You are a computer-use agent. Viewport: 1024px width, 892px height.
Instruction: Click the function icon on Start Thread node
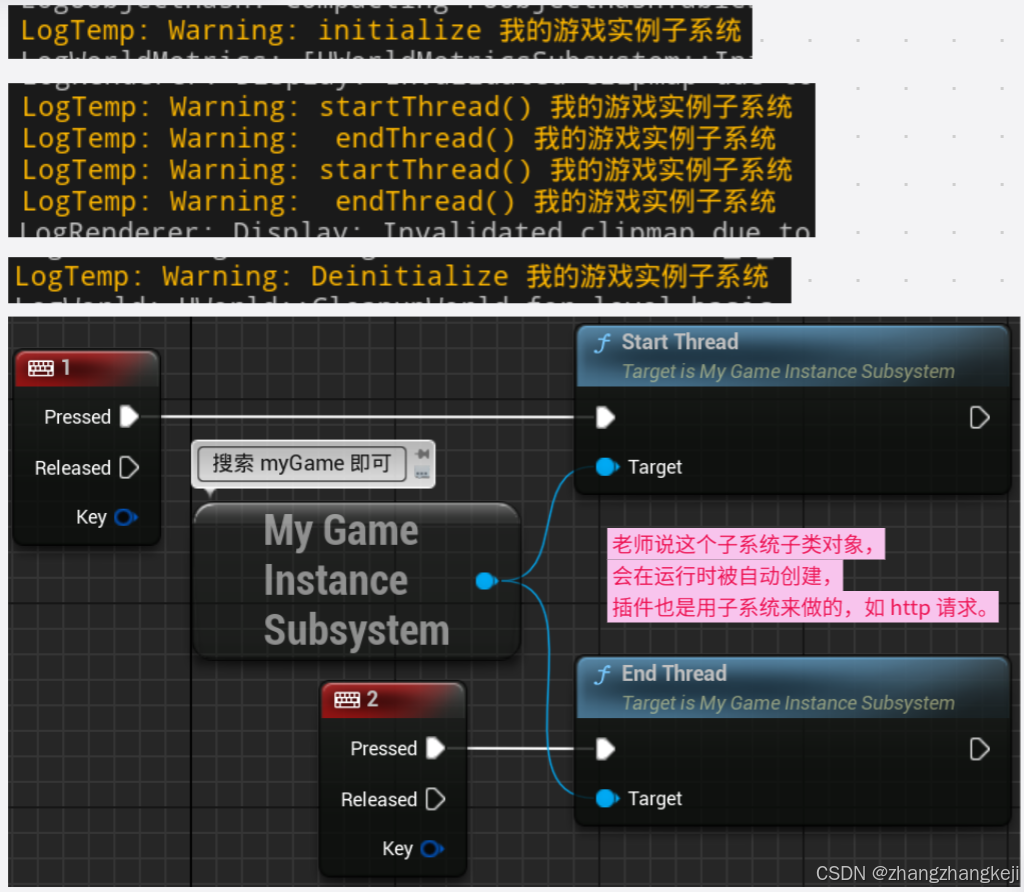[x=602, y=343]
